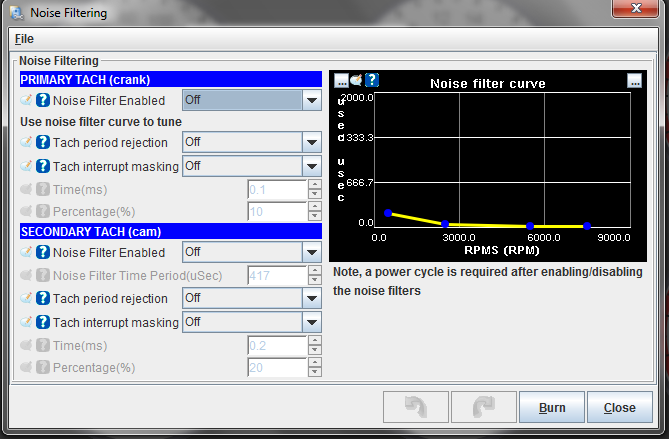Click pencil note icon on Noise filter curve

point(356,80)
